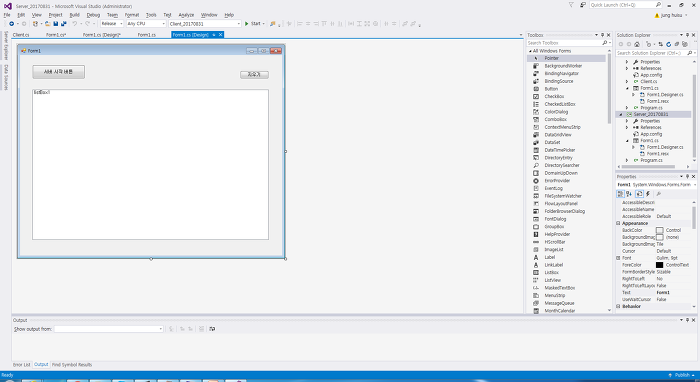The image size is (700, 382).
Task: Toggle the Properties view button in Properties panel
Action: pos(639,194)
